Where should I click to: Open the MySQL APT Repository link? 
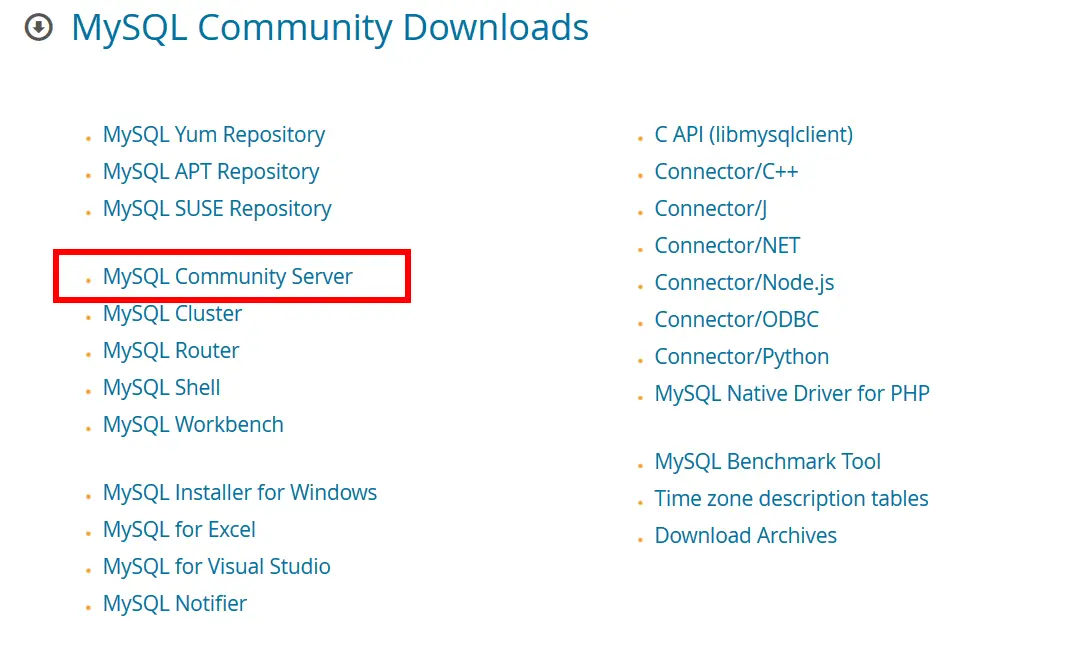[x=211, y=172]
